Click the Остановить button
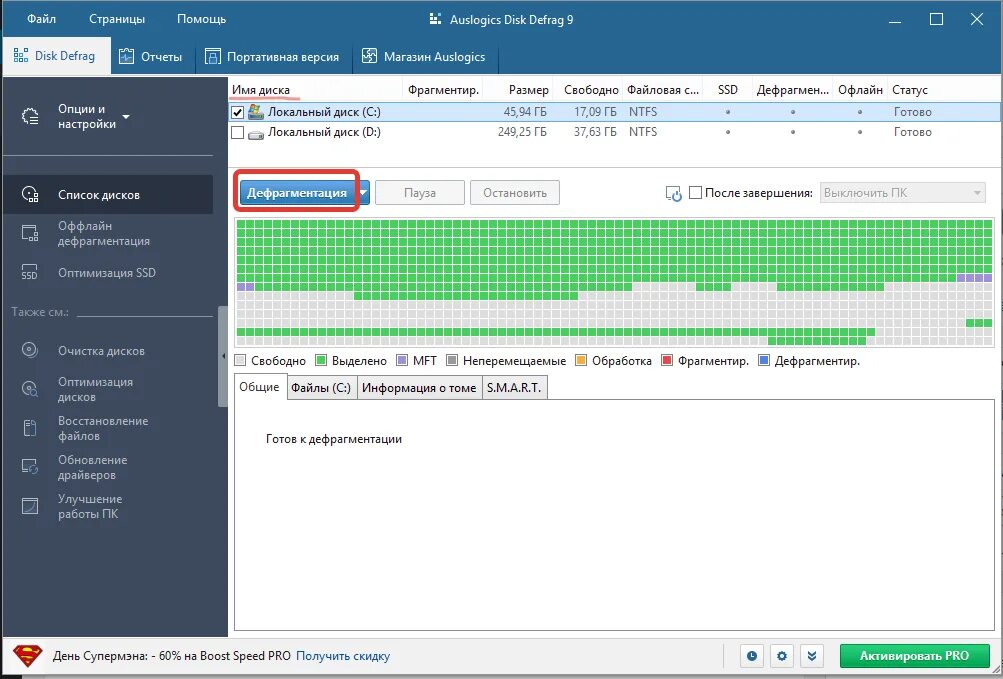Viewport: 1003px width, 679px height. 515,193
